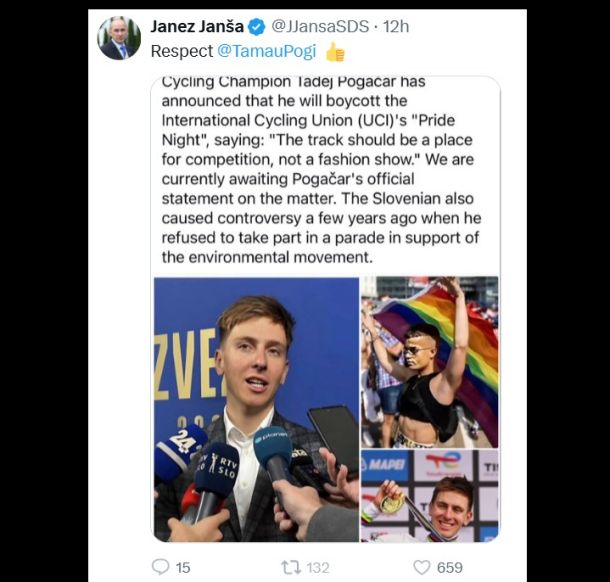
Task: Open the profile avatar of the tweet author
Action: pyautogui.click(x=119, y=38)
